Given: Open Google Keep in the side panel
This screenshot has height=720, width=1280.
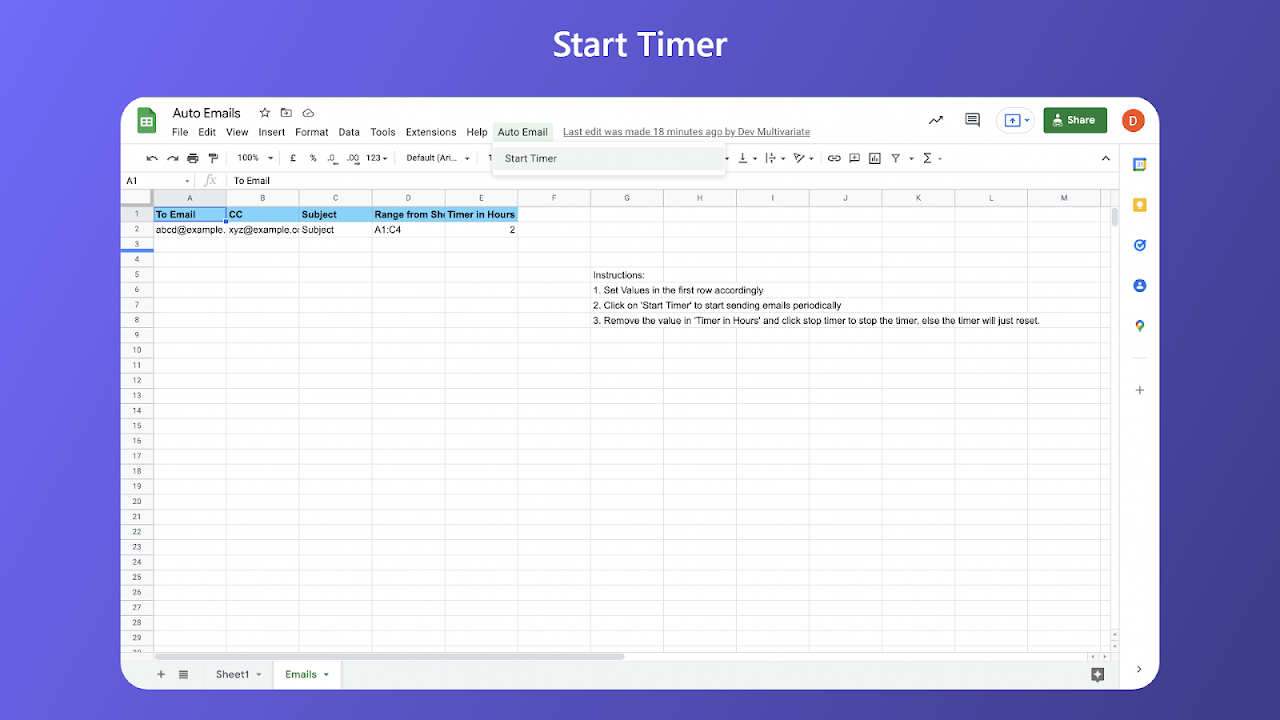Looking at the screenshot, I should click(1139, 204).
